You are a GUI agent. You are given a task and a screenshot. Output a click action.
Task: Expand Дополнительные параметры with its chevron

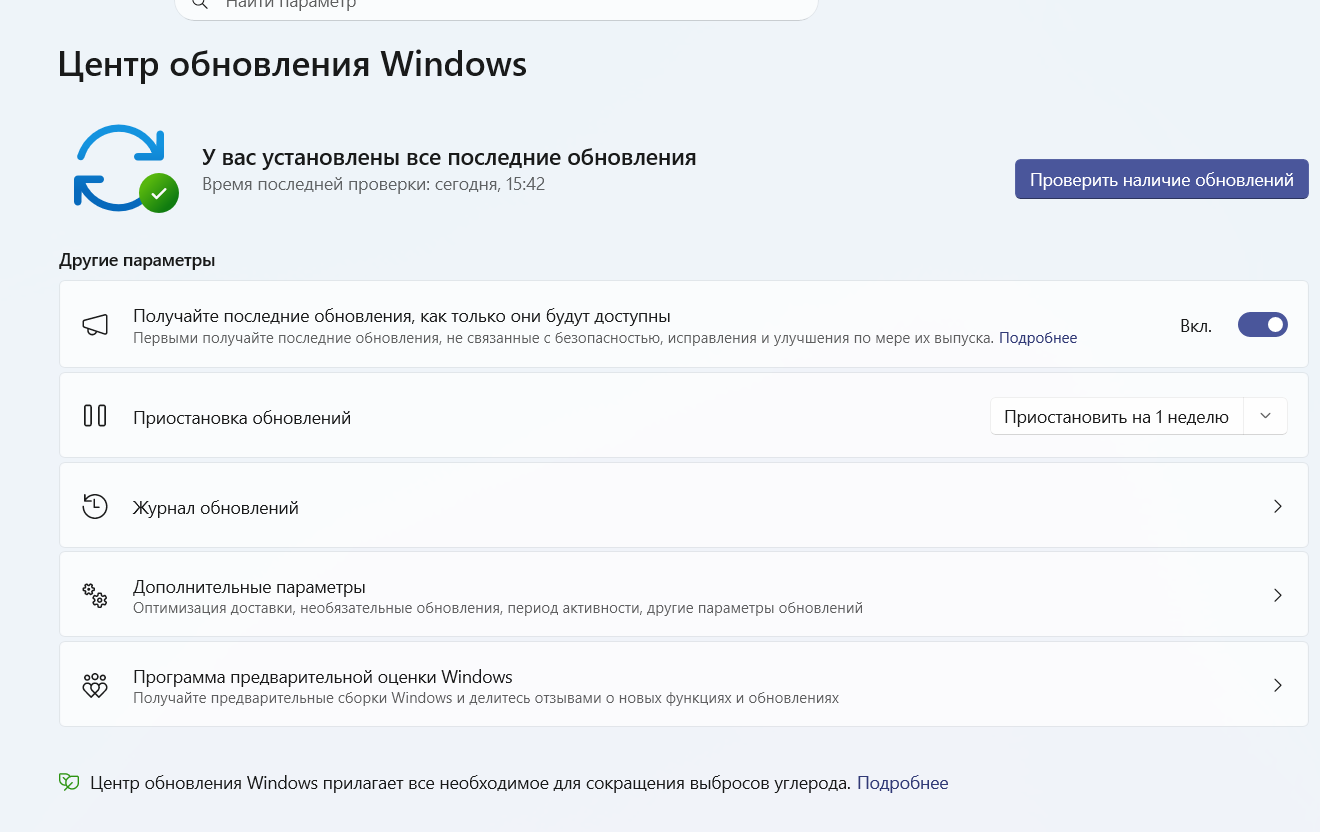point(1277,596)
